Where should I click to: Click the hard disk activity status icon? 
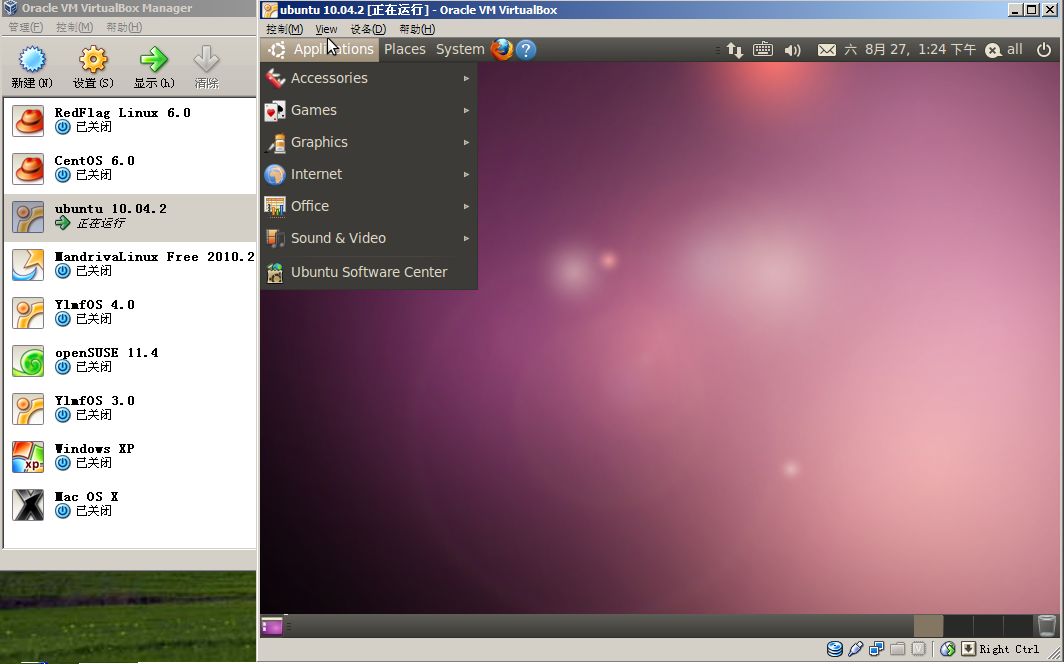pos(835,649)
